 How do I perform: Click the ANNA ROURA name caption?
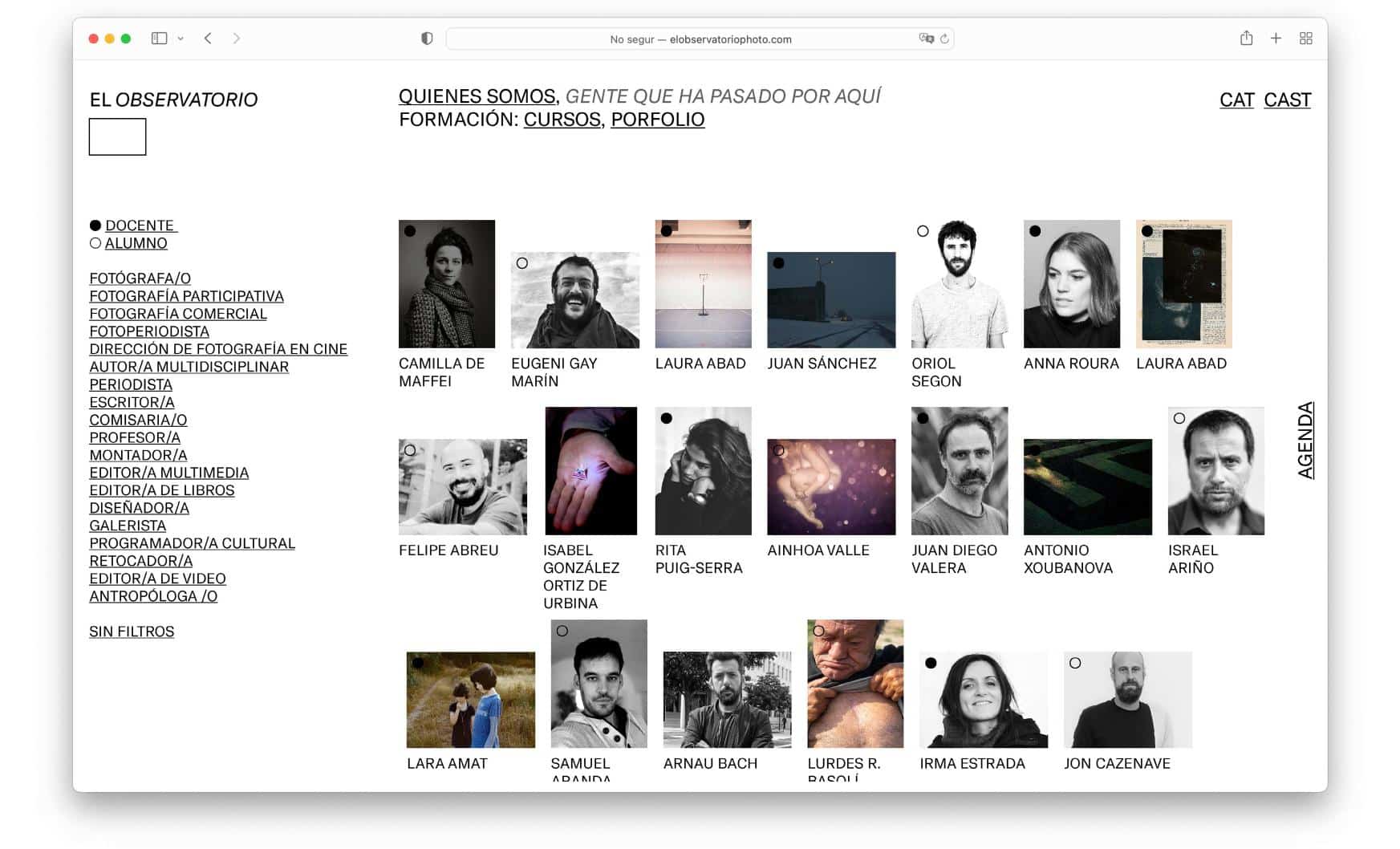coord(1071,364)
